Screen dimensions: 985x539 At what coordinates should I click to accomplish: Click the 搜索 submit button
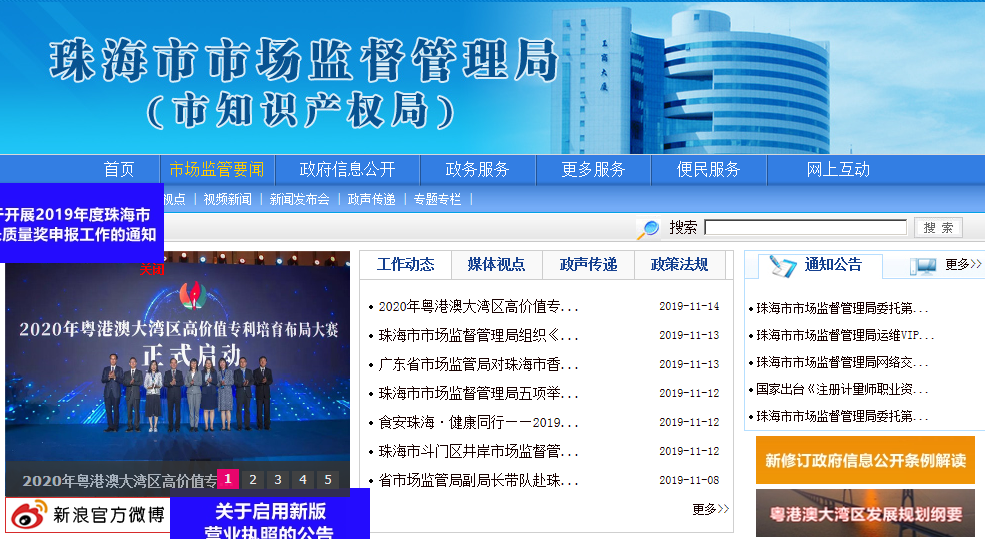pyautogui.click(x=939, y=227)
